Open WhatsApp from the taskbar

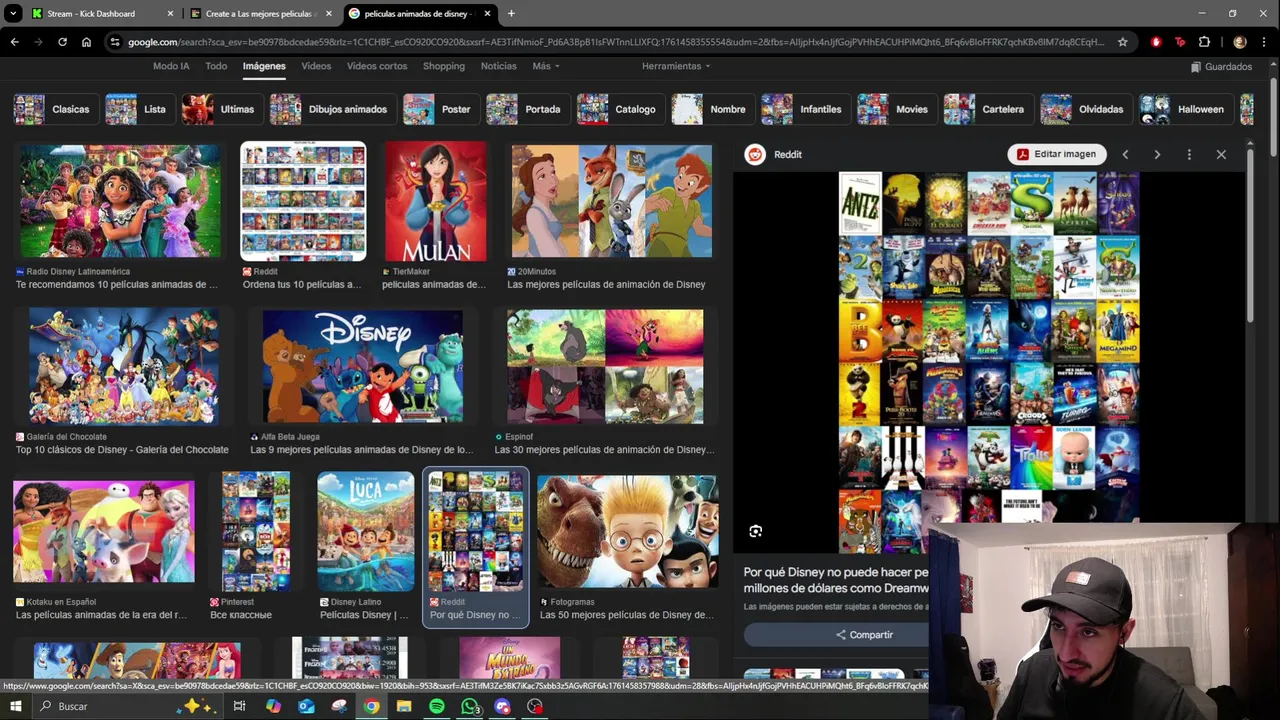[x=470, y=706]
